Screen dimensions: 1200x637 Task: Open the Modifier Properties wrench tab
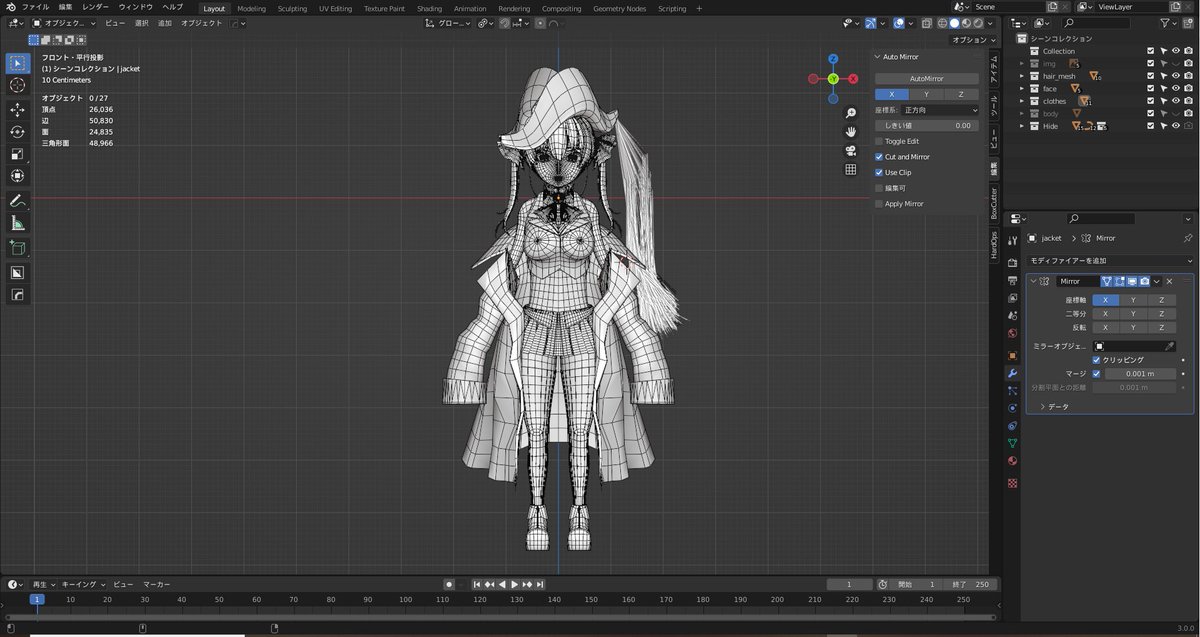[1011, 373]
